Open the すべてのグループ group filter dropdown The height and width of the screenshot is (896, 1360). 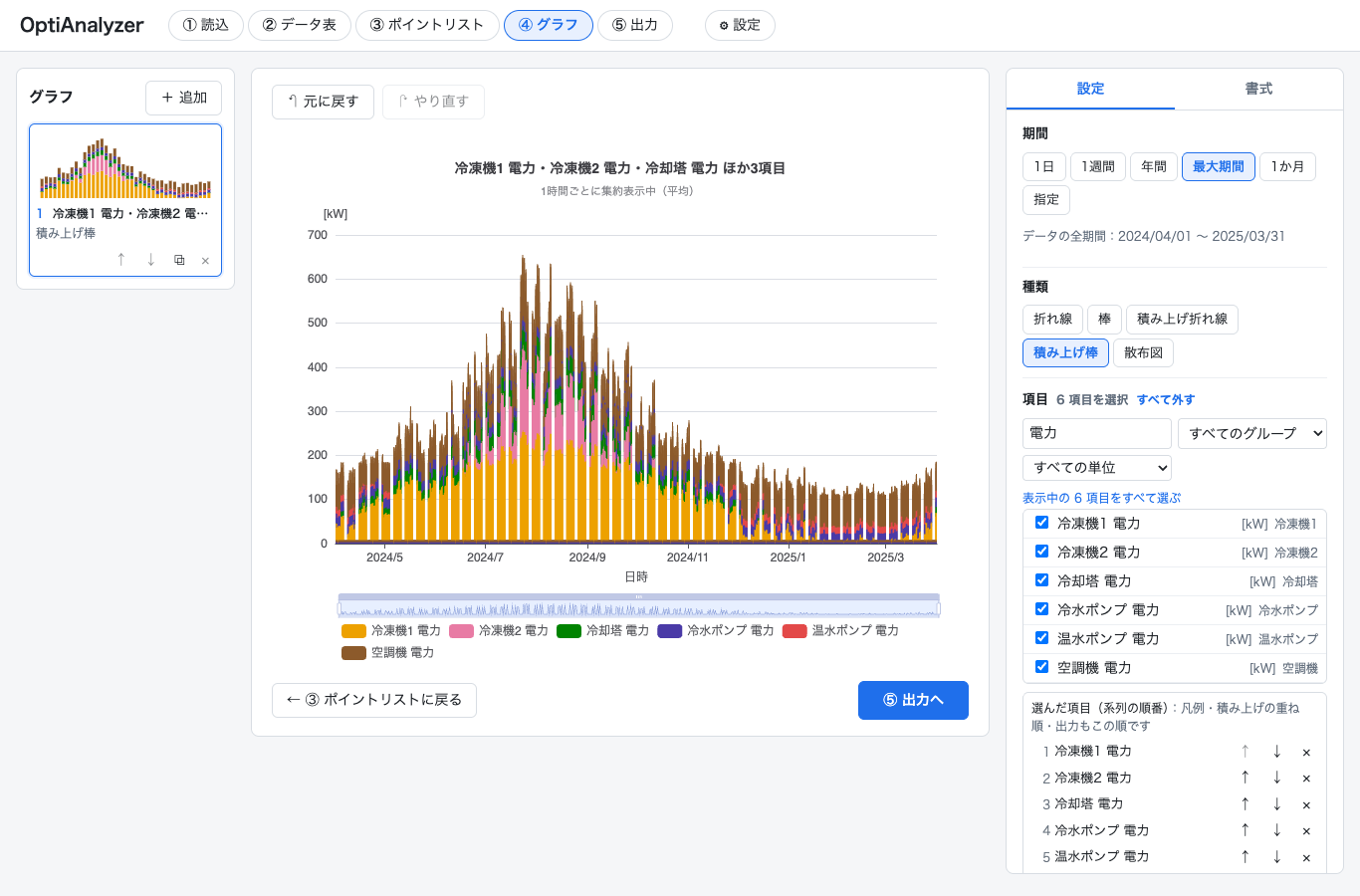click(1252, 433)
